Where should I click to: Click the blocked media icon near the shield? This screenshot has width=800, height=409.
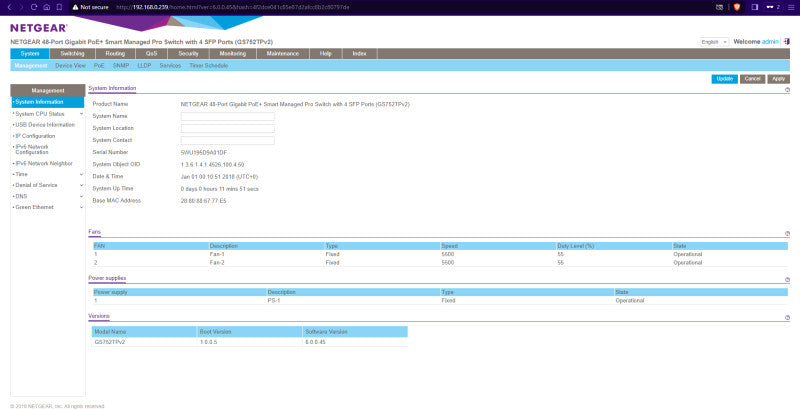[x=719, y=7]
